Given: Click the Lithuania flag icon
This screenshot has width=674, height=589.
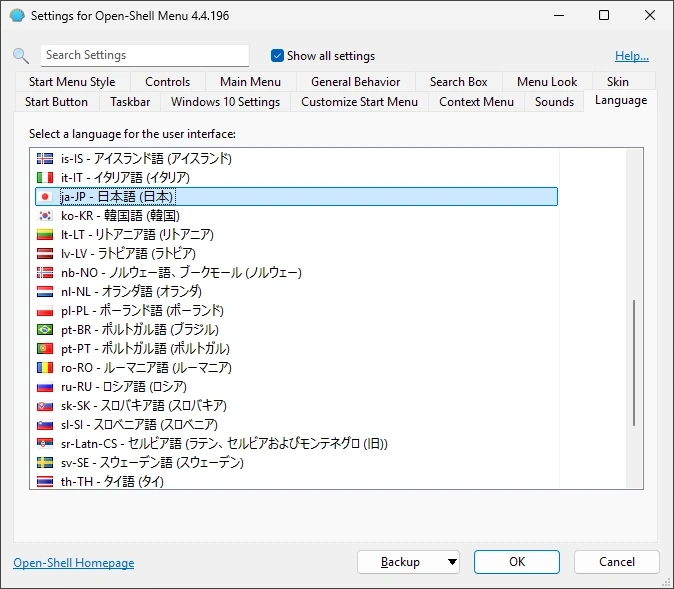Looking at the screenshot, I should pyautogui.click(x=45, y=234).
